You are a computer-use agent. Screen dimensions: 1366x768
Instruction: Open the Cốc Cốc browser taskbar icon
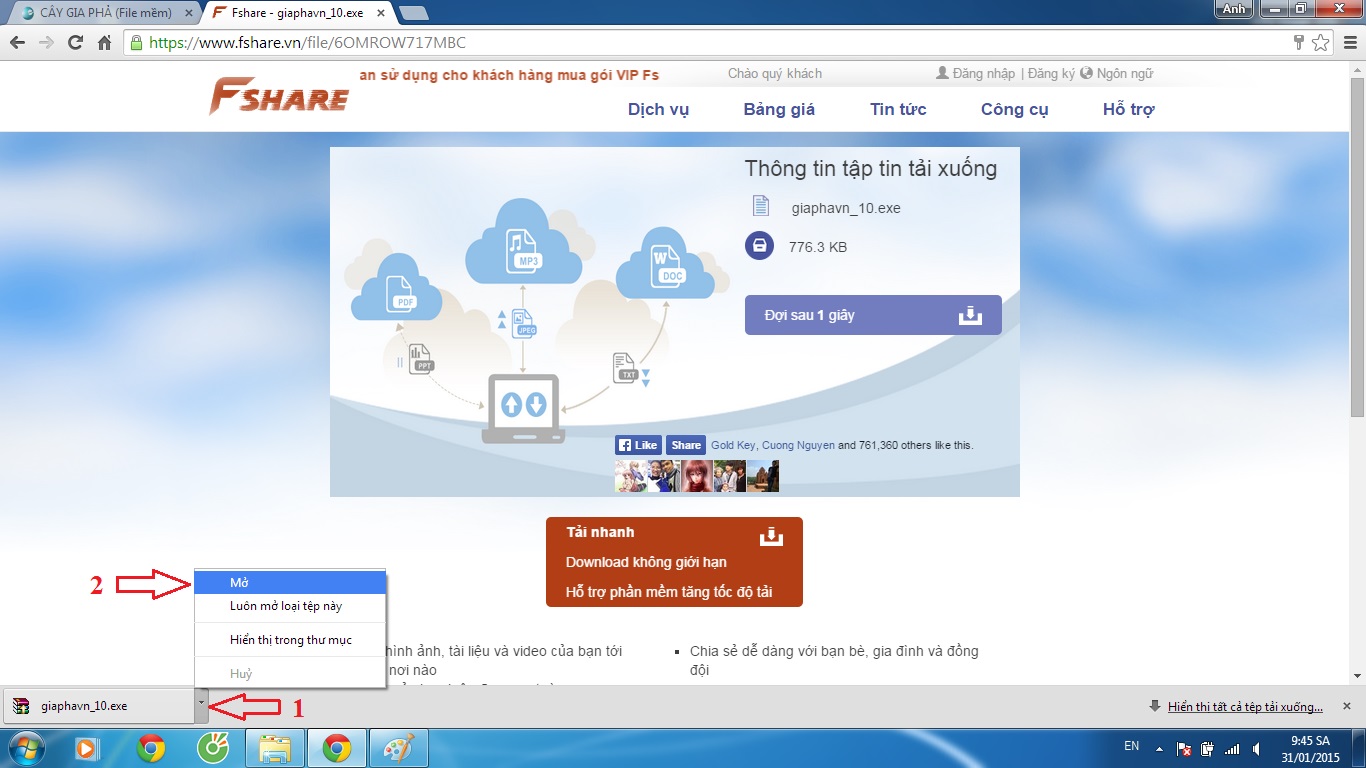pyautogui.click(x=213, y=748)
